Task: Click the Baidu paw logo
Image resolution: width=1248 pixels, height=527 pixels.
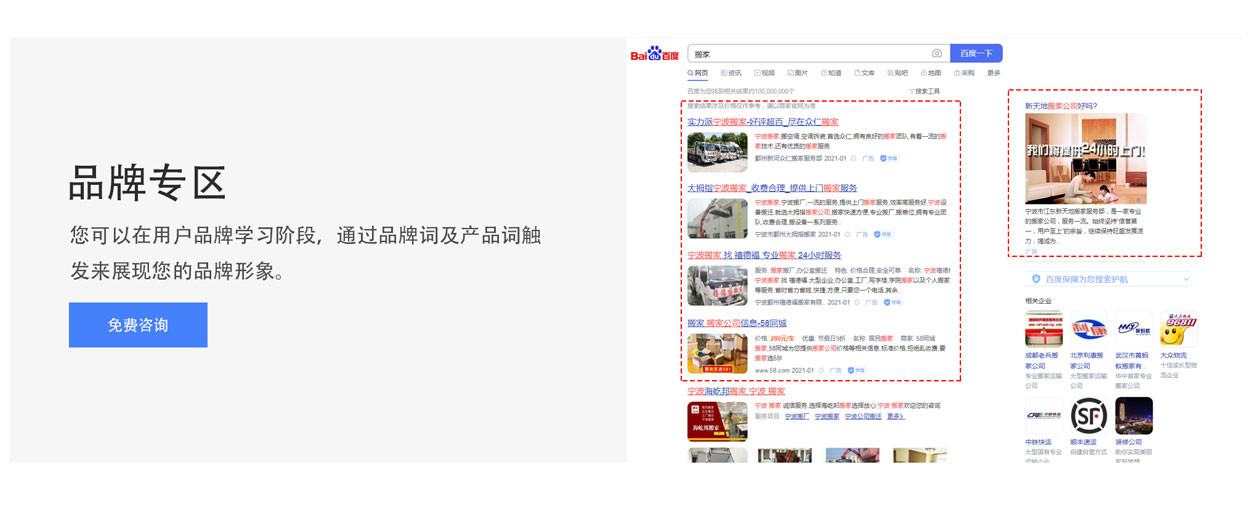Action: tap(654, 54)
